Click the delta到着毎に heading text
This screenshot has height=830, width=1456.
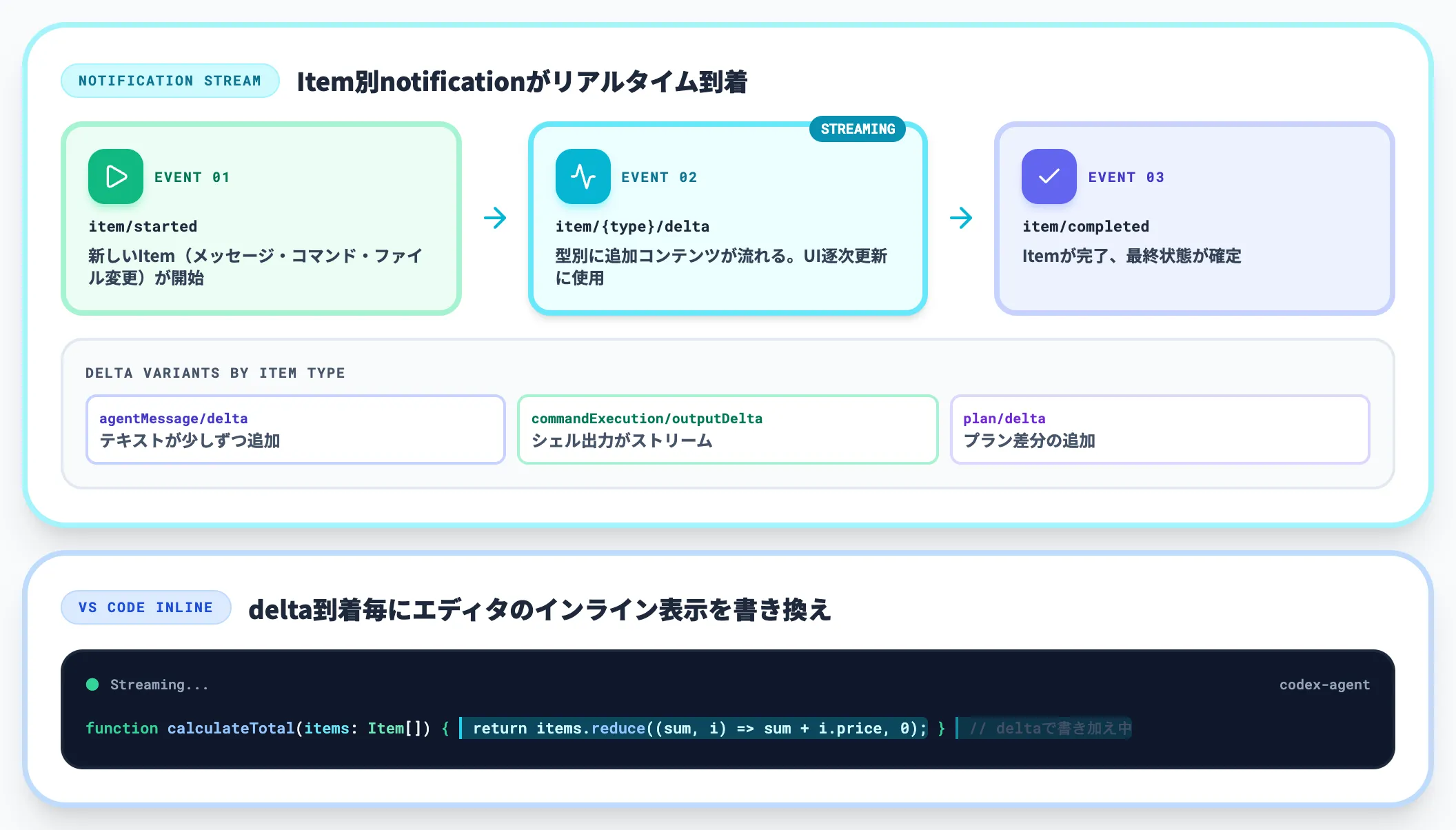540,609
